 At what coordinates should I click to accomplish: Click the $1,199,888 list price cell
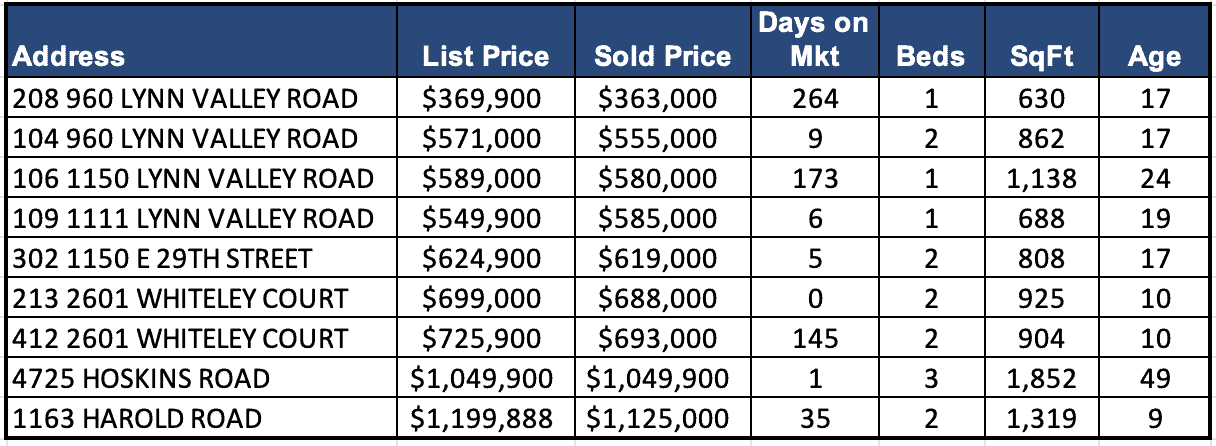pyautogui.click(x=486, y=419)
